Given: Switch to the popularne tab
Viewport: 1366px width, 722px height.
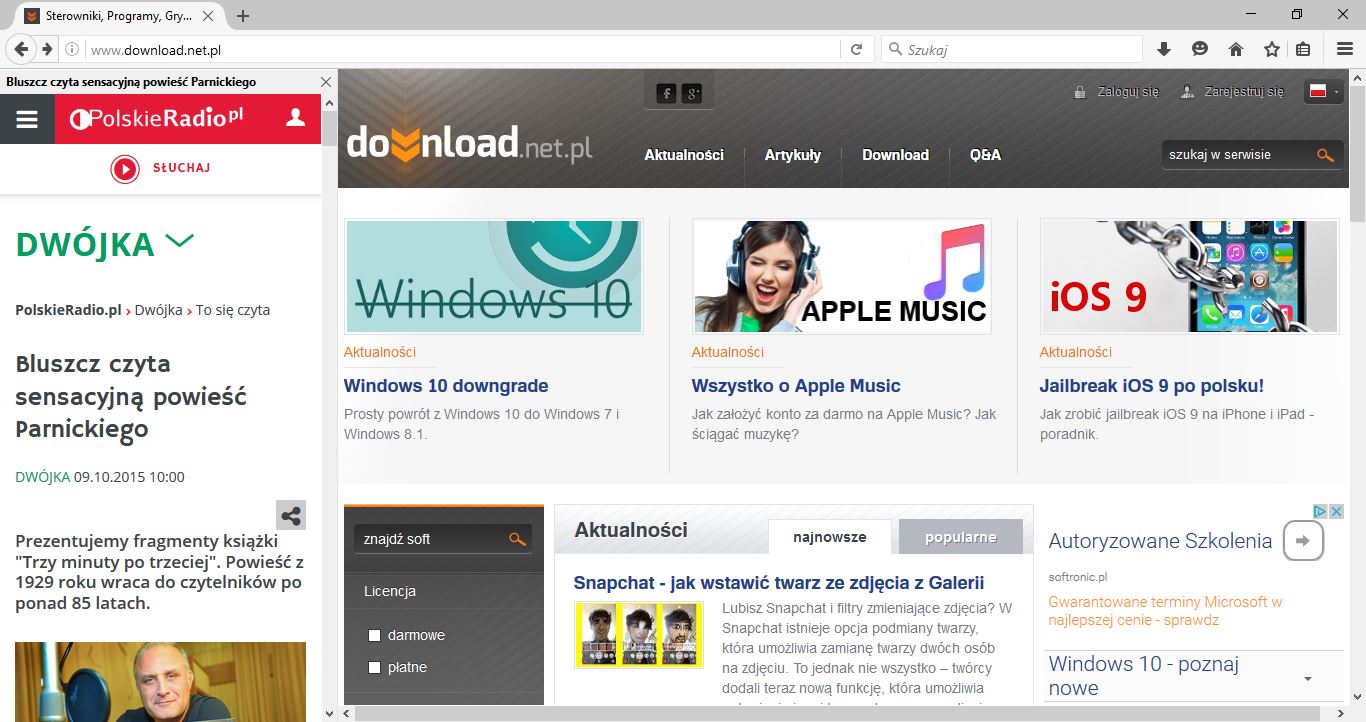Looking at the screenshot, I should 961,537.
